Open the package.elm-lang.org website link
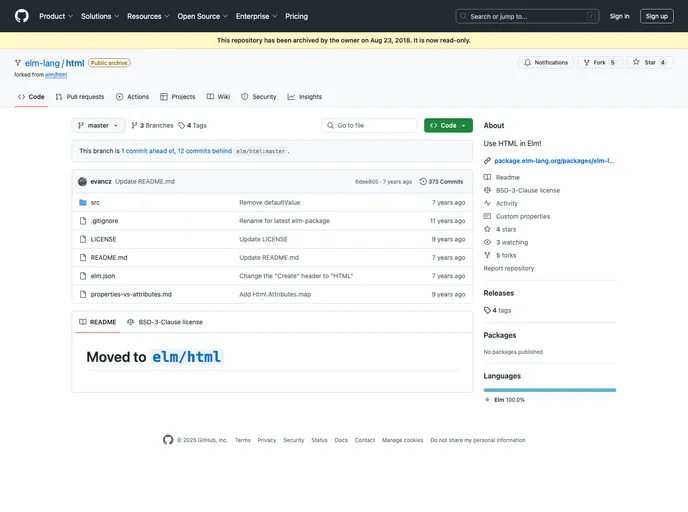The width and height of the screenshot is (688, 512). (554, 161)
